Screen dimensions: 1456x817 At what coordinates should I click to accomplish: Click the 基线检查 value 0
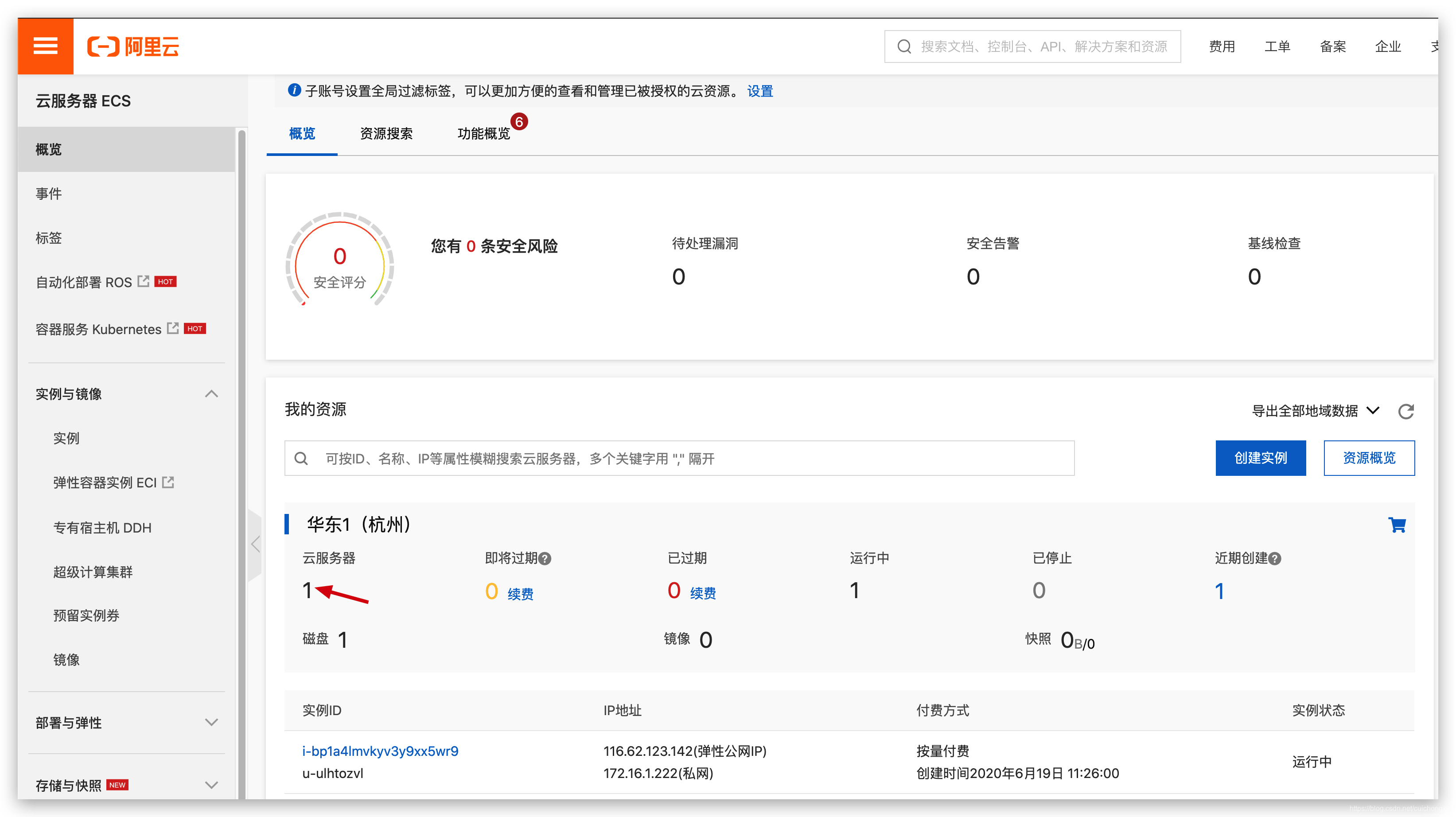tap(1254, 277)
